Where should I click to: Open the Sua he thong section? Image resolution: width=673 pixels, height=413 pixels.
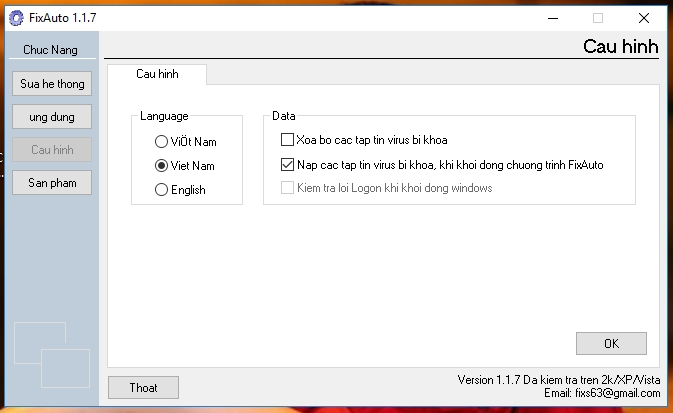pos(52,84)
